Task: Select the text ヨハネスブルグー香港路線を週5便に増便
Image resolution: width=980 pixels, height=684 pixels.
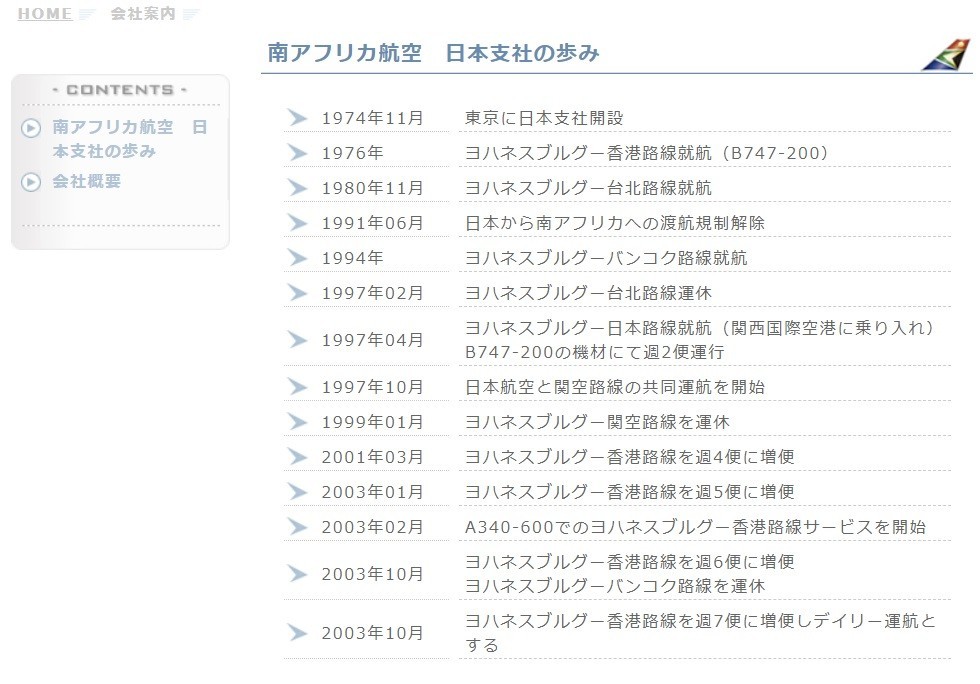Action: pos(629,493)
